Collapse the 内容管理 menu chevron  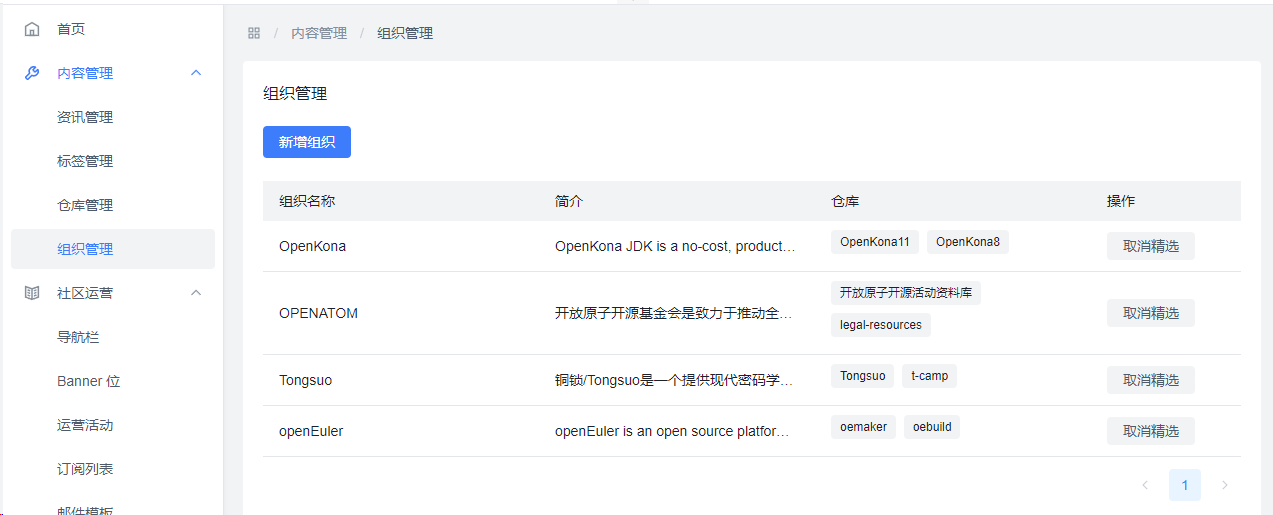coord(196,73)
